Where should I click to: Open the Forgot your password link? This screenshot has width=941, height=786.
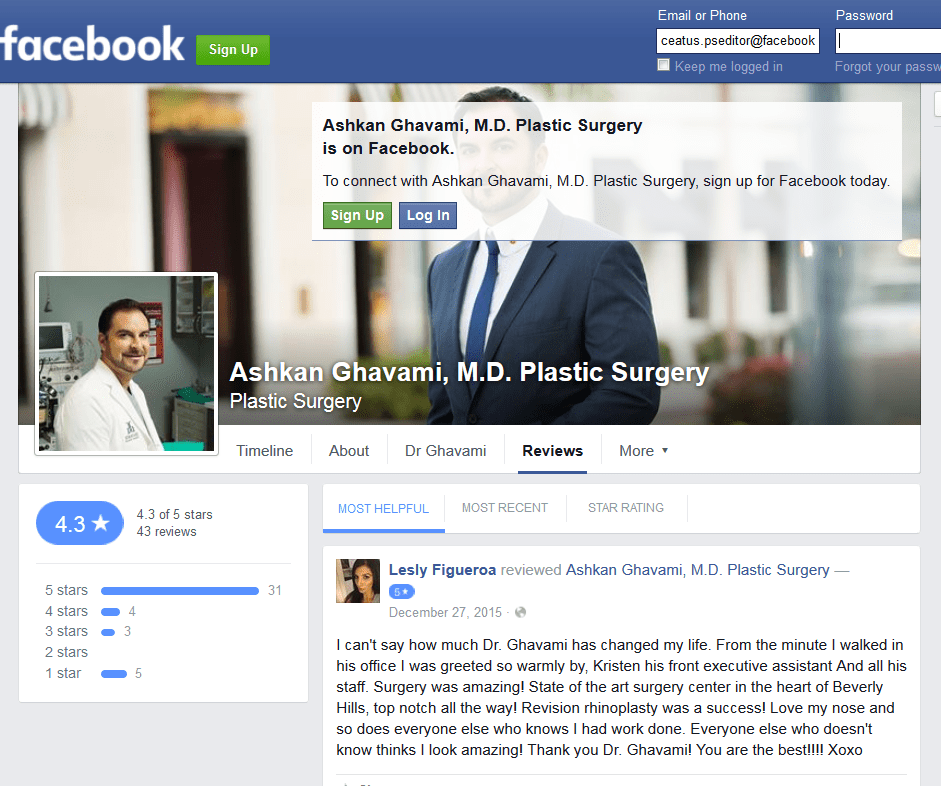[888, 67]
